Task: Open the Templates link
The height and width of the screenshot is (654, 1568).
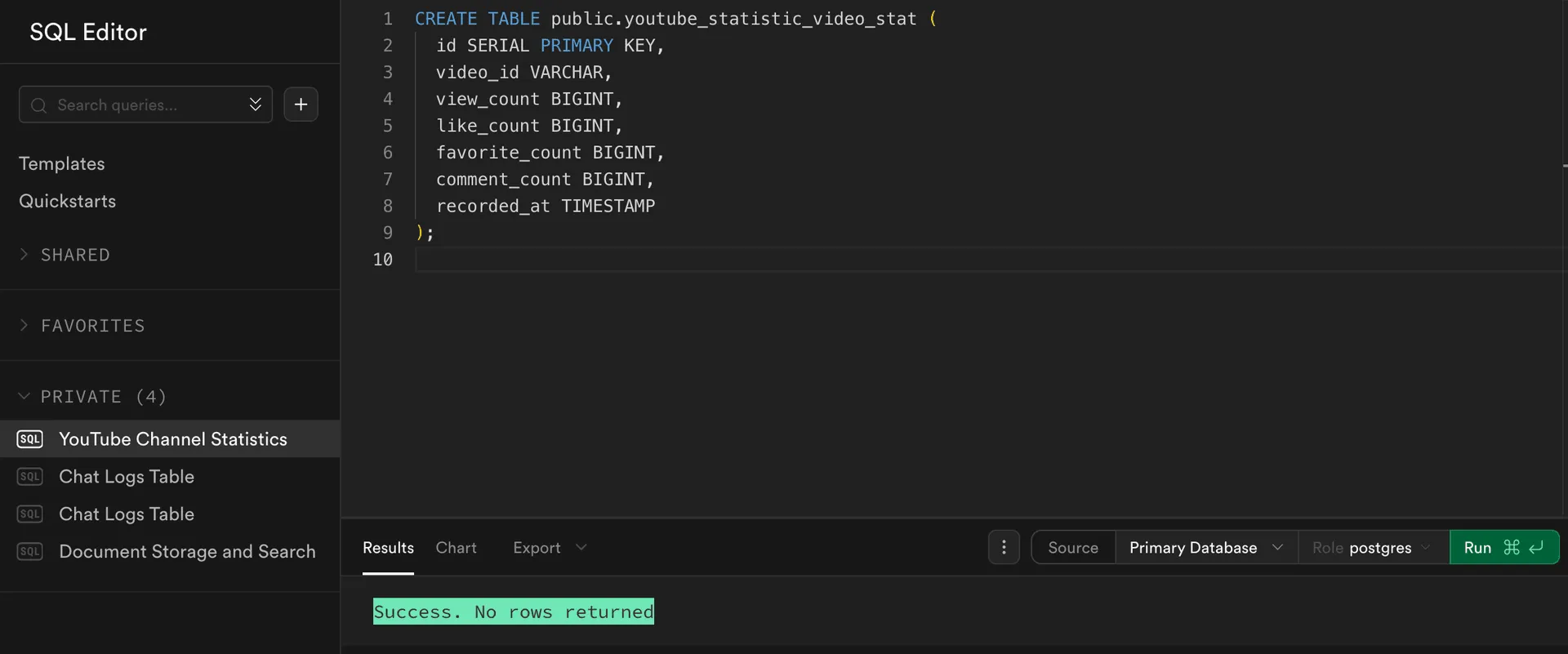Action: click(x=62, y=164)
